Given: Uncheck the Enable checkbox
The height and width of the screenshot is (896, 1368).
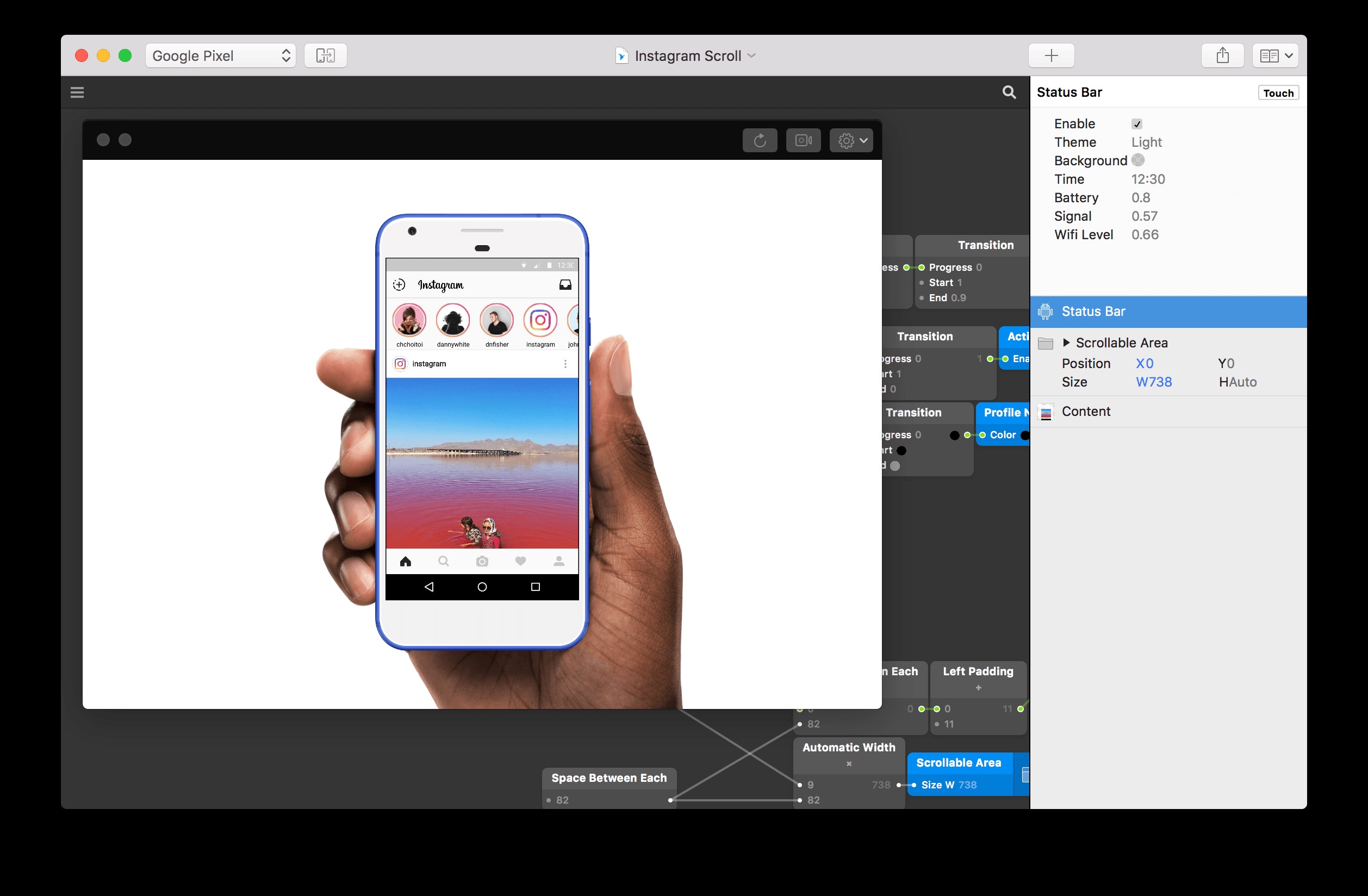Looking at the screenshot, I should tap(1136, 124).
